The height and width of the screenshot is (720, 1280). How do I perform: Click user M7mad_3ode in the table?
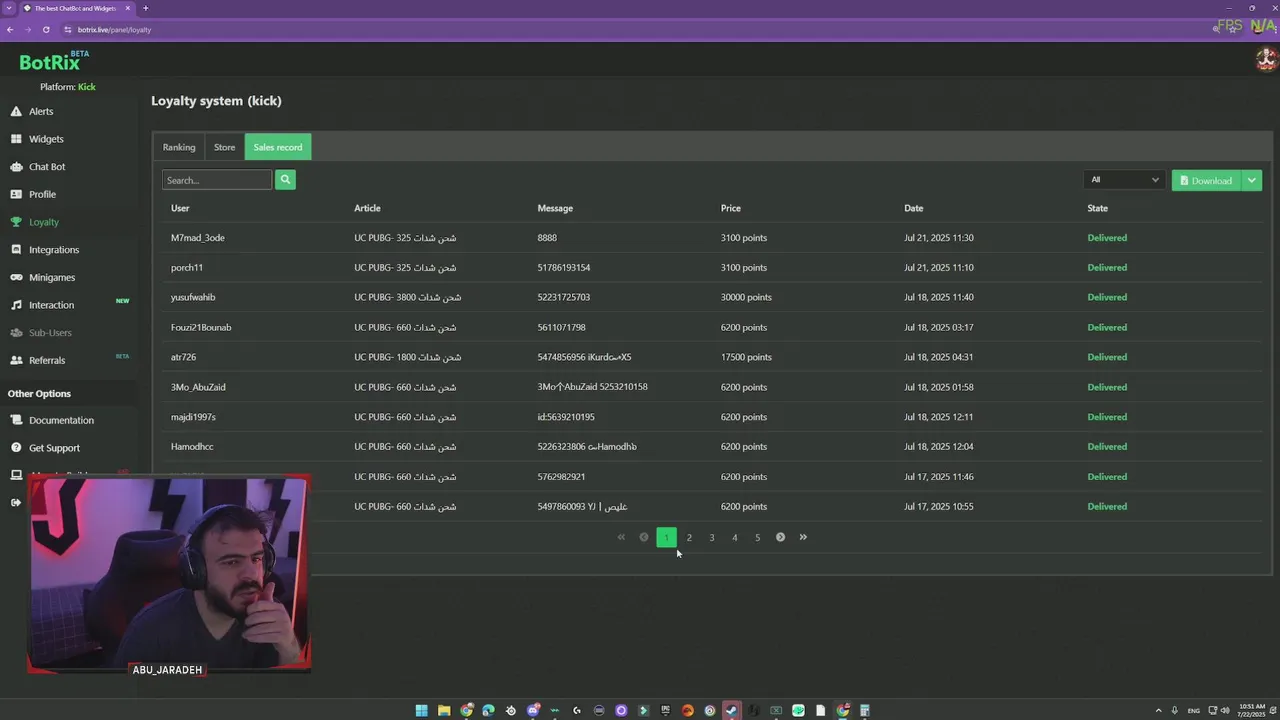pos(198,238)
